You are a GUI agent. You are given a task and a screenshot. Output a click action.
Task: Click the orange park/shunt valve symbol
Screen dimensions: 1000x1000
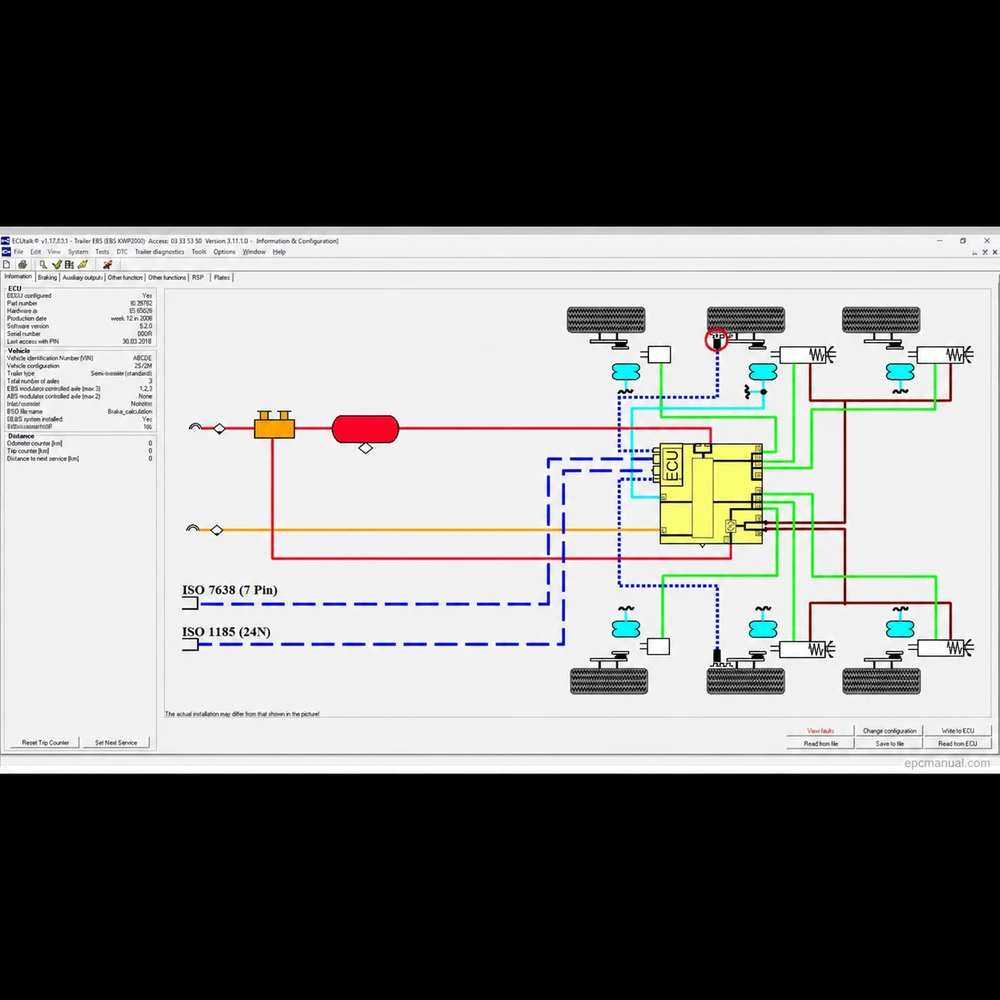(x=274, y=425)
